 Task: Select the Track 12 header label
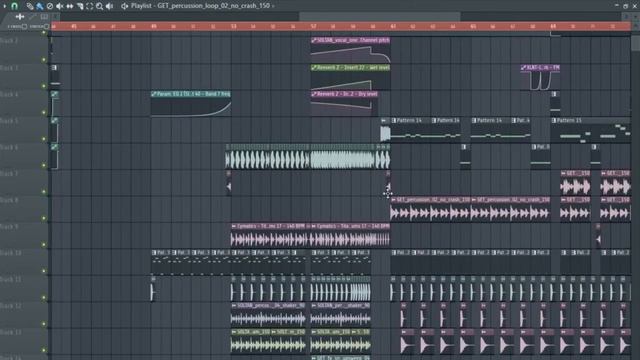pyautogui.click(x=11, y=306)
